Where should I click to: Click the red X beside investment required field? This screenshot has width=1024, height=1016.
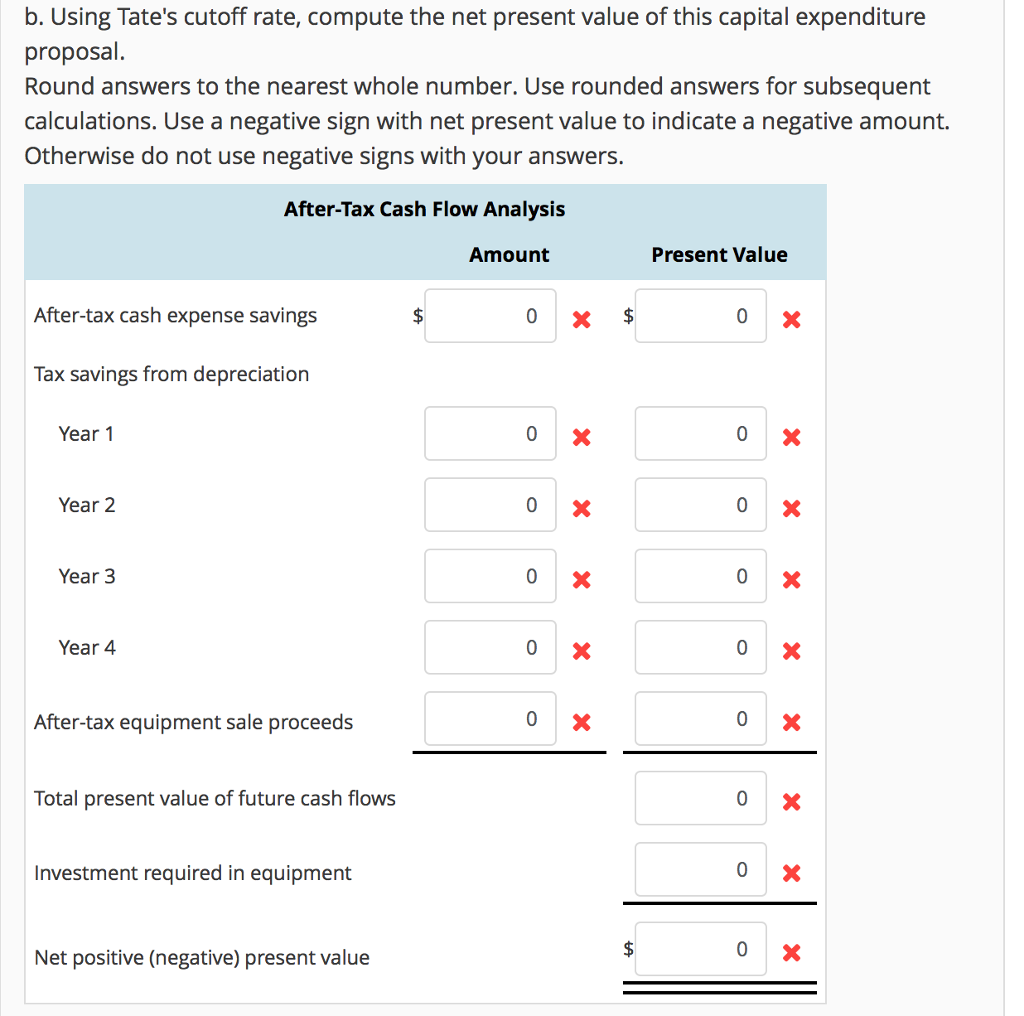791,874
